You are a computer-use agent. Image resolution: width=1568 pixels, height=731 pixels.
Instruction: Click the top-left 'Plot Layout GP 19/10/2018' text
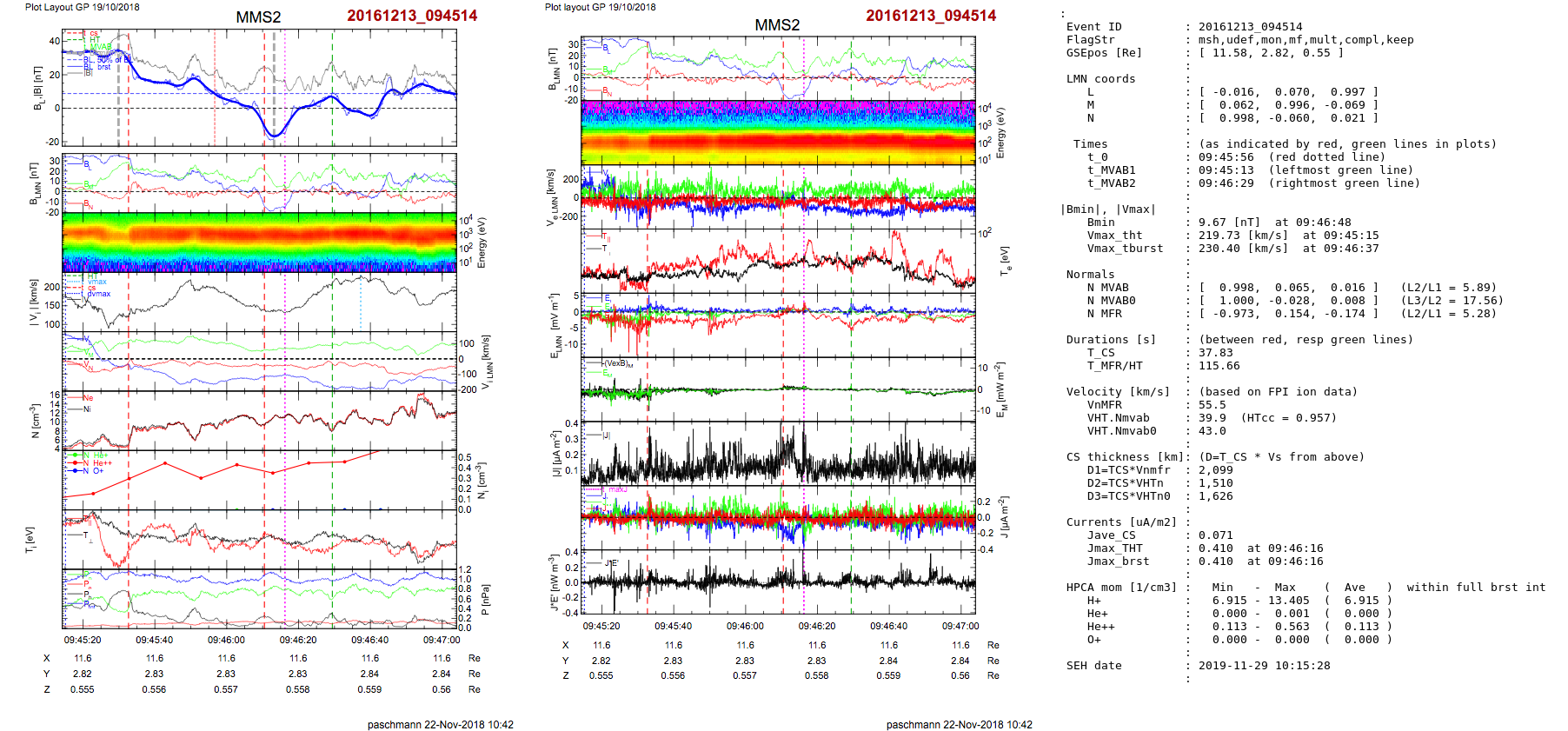point(82,7)
